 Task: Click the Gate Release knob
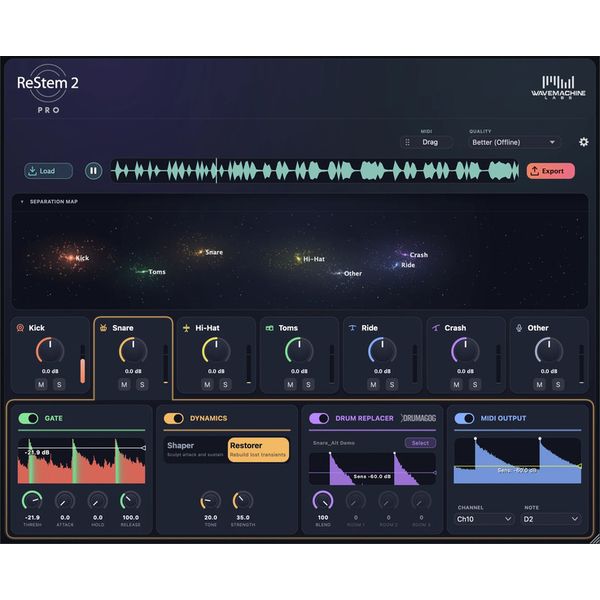pyautogui.click(x=130, y=501)
